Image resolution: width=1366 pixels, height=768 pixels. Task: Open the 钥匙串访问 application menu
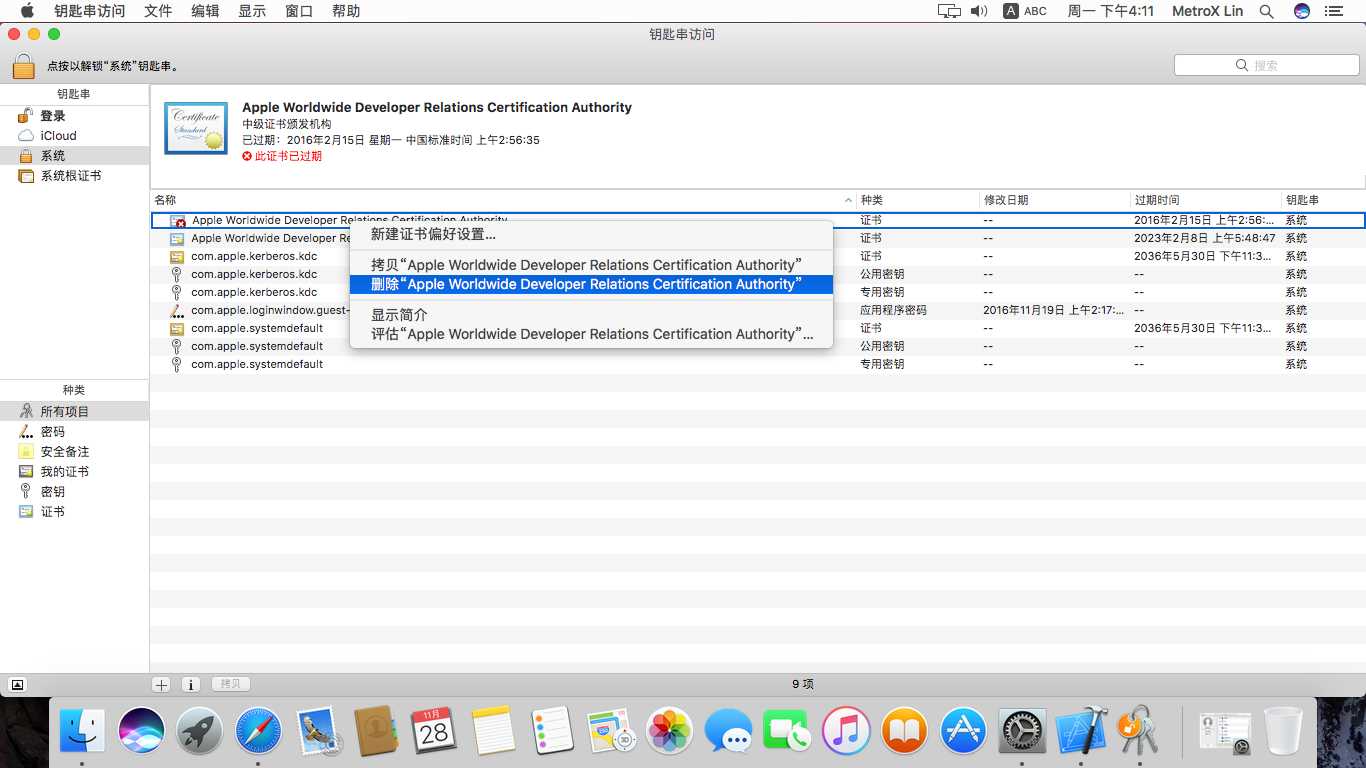90,11
